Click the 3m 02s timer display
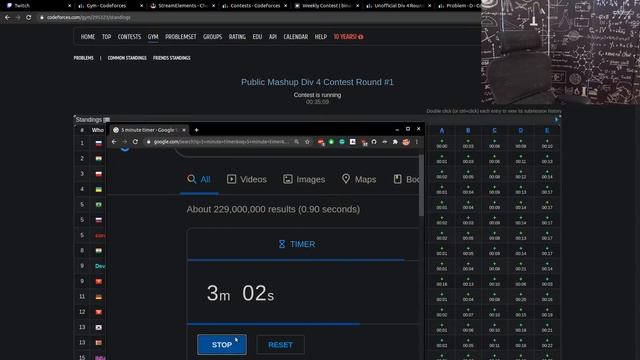 click(240, 293)
